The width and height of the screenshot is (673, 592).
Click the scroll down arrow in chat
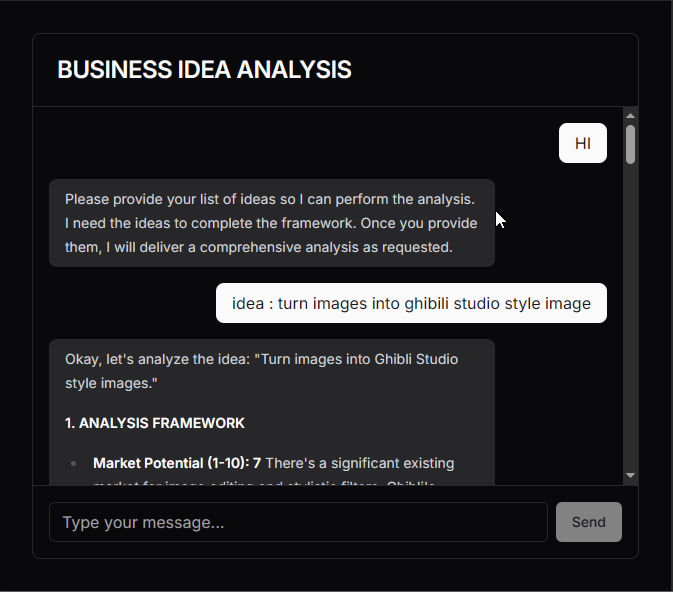coord(630,475)
